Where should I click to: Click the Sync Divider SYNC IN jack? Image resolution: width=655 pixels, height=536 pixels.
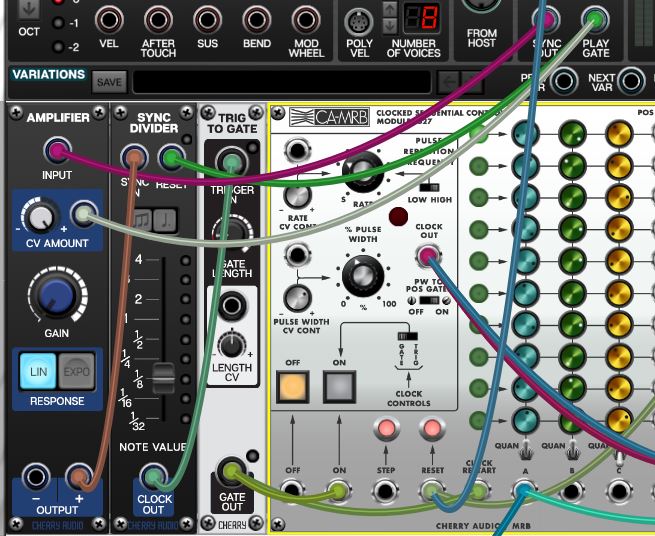click(134, 157)
